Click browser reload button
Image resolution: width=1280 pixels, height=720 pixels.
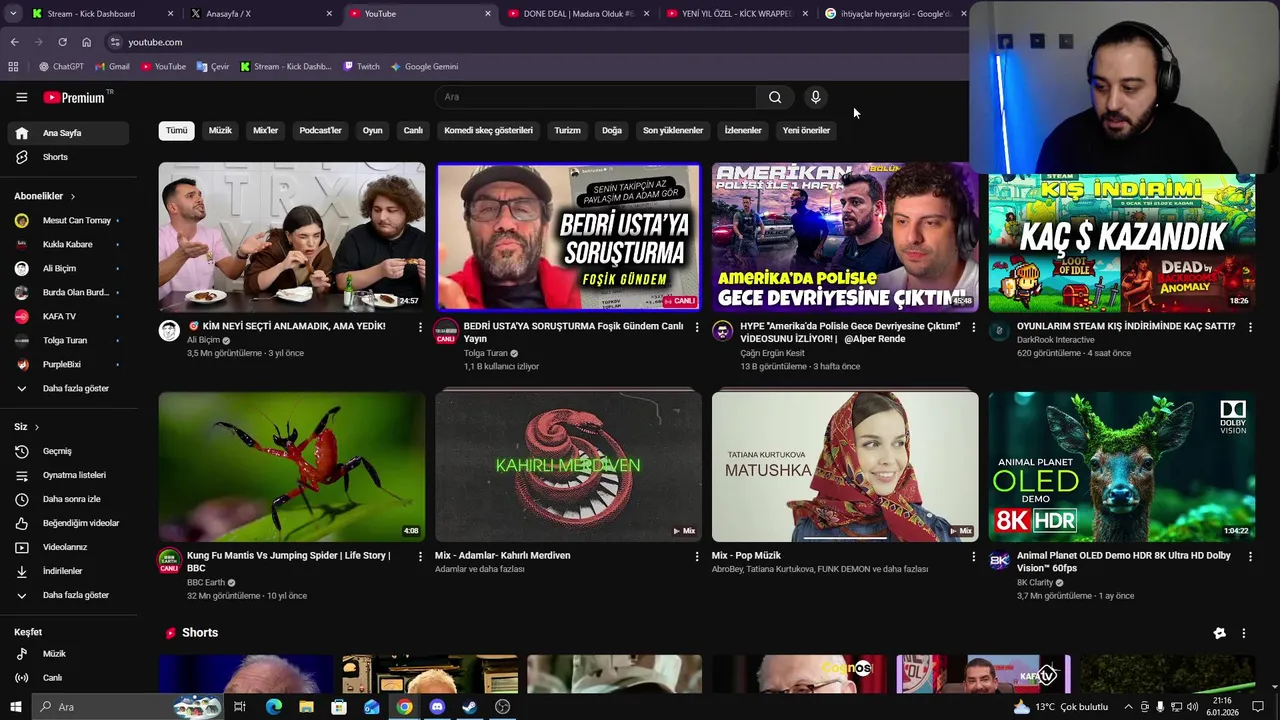tap(62, 42)
